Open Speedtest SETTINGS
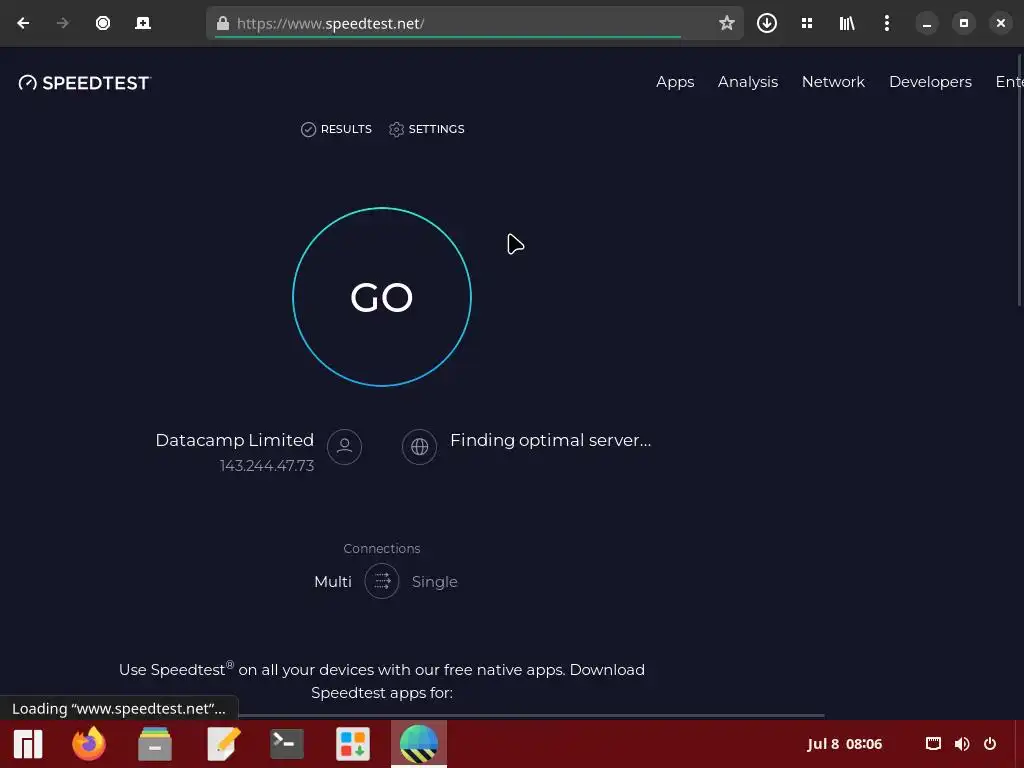Viewport: 1024px width, 768px height. (x=426, y=129)
